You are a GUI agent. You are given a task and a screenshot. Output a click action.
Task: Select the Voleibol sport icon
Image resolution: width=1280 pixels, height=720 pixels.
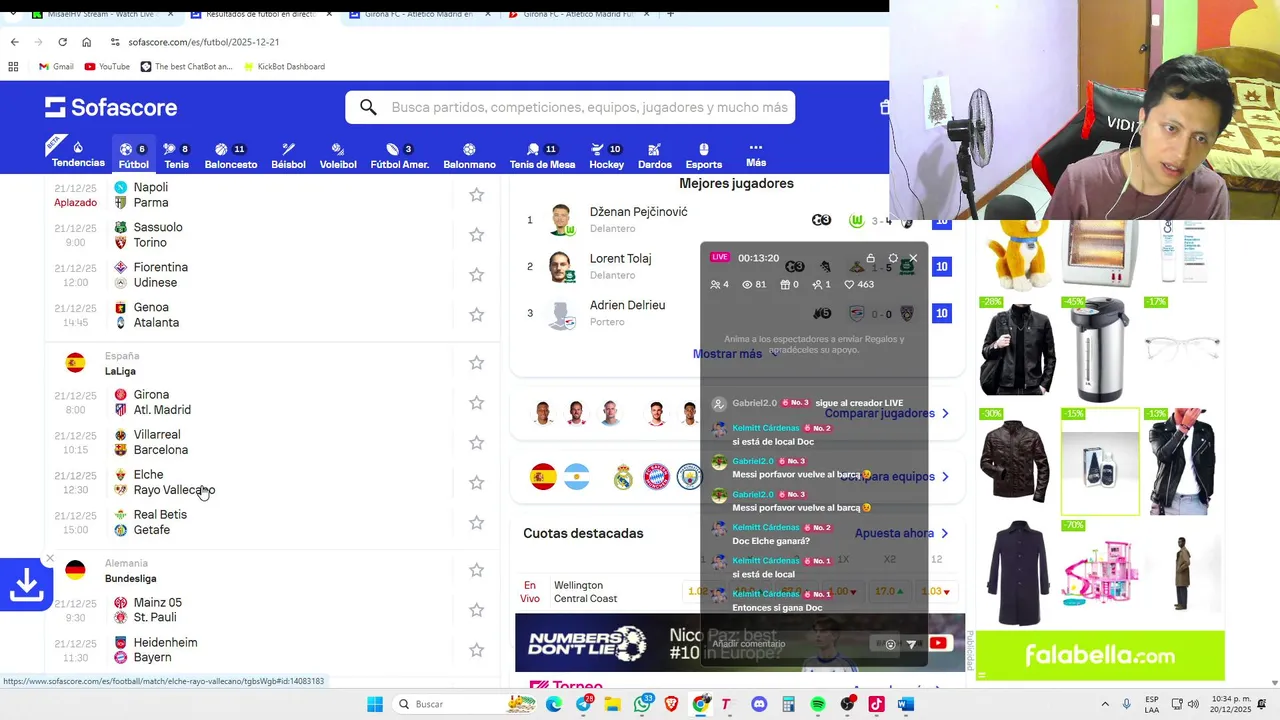pos(338,149)
